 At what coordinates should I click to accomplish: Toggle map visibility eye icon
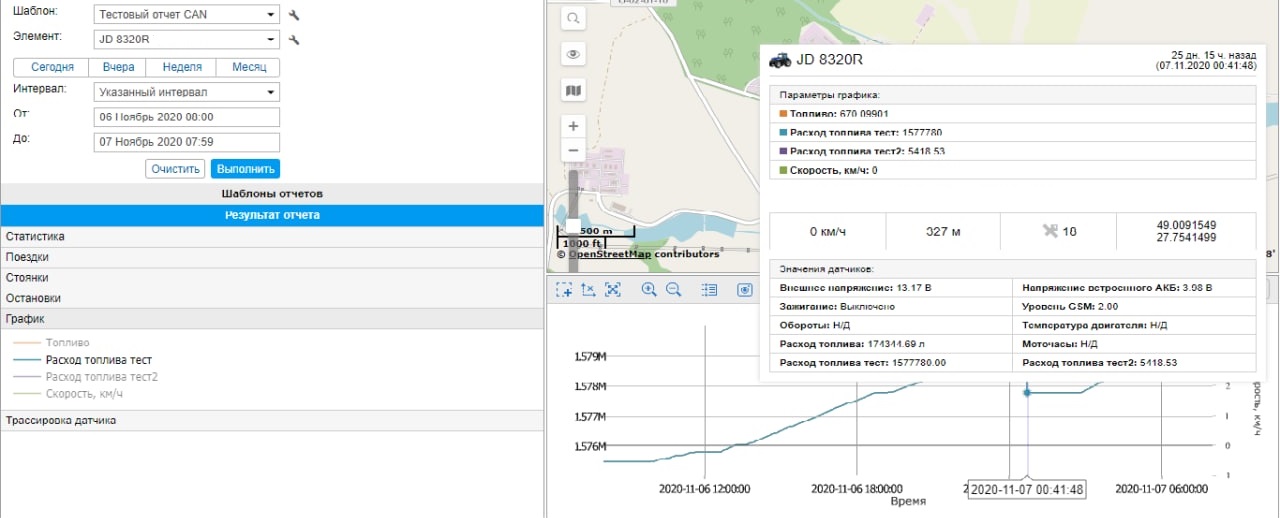tap(573, 55)
